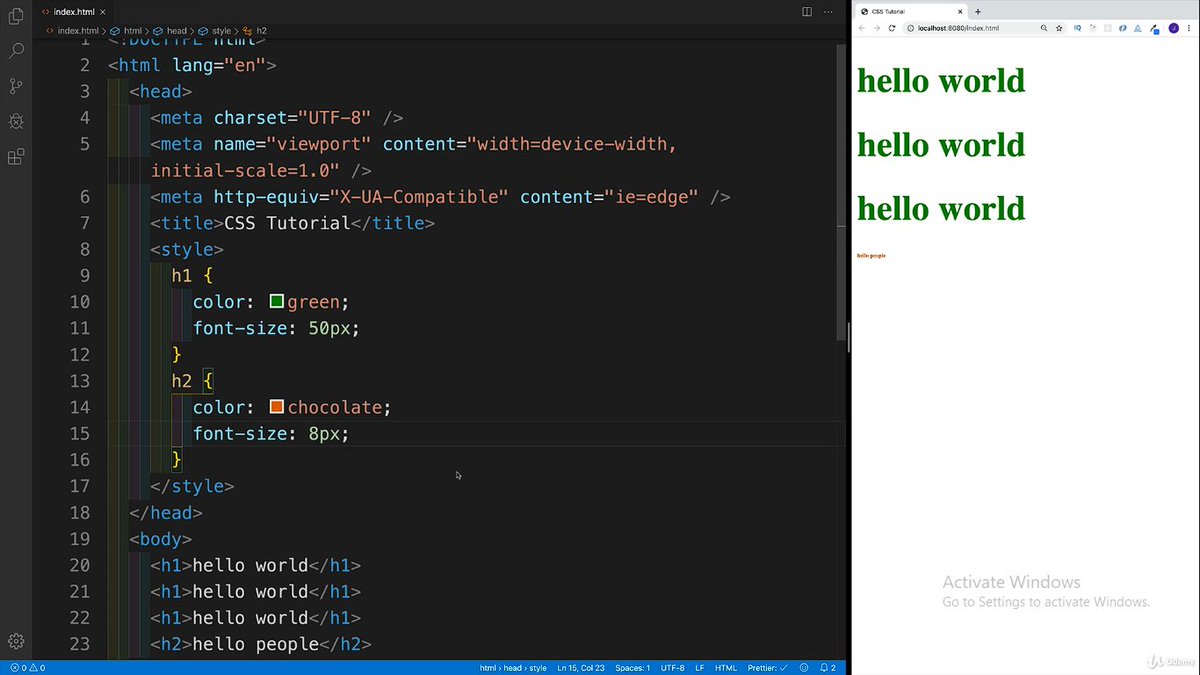Click errors and warnings count in status bar
1200x675 pixels.
click(27, 667)
